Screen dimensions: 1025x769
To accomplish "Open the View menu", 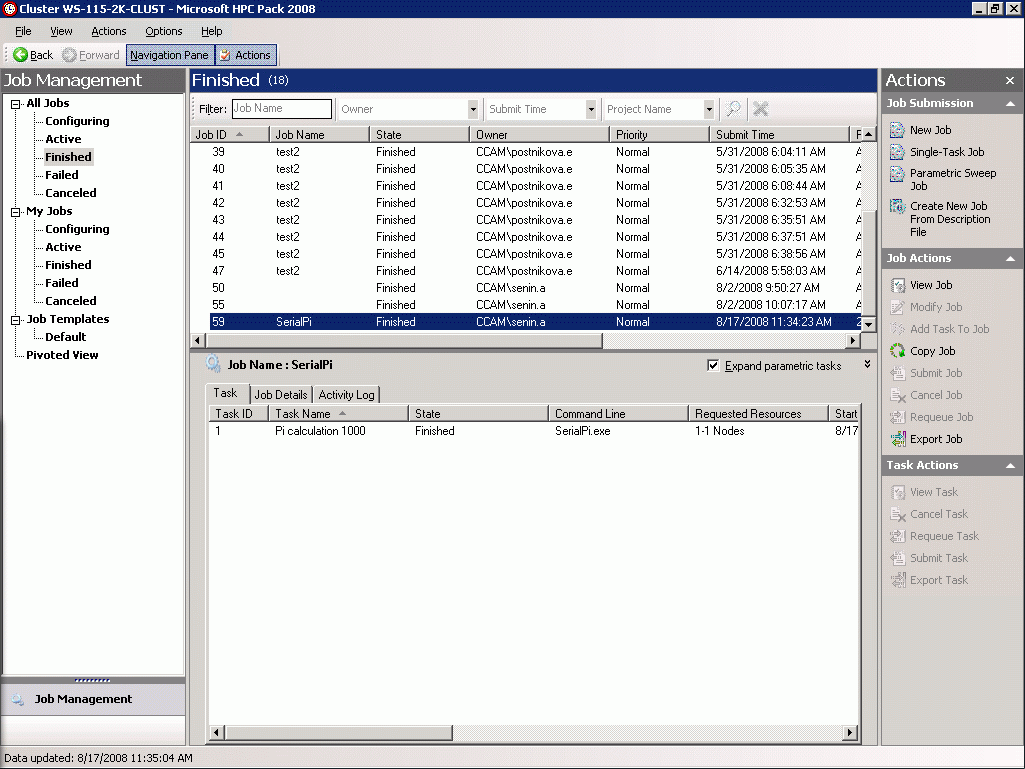I will (61, 31).
